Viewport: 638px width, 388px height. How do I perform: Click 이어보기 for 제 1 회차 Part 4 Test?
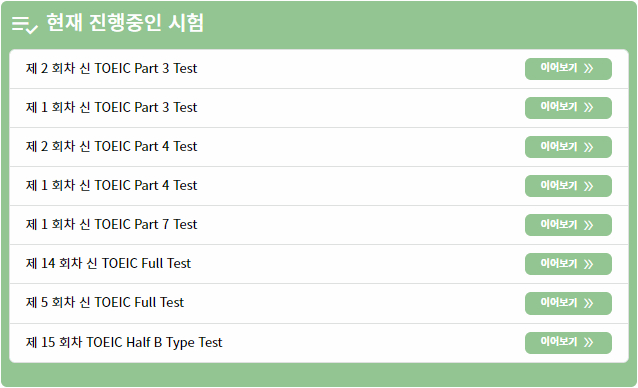[x=568, y=186]
